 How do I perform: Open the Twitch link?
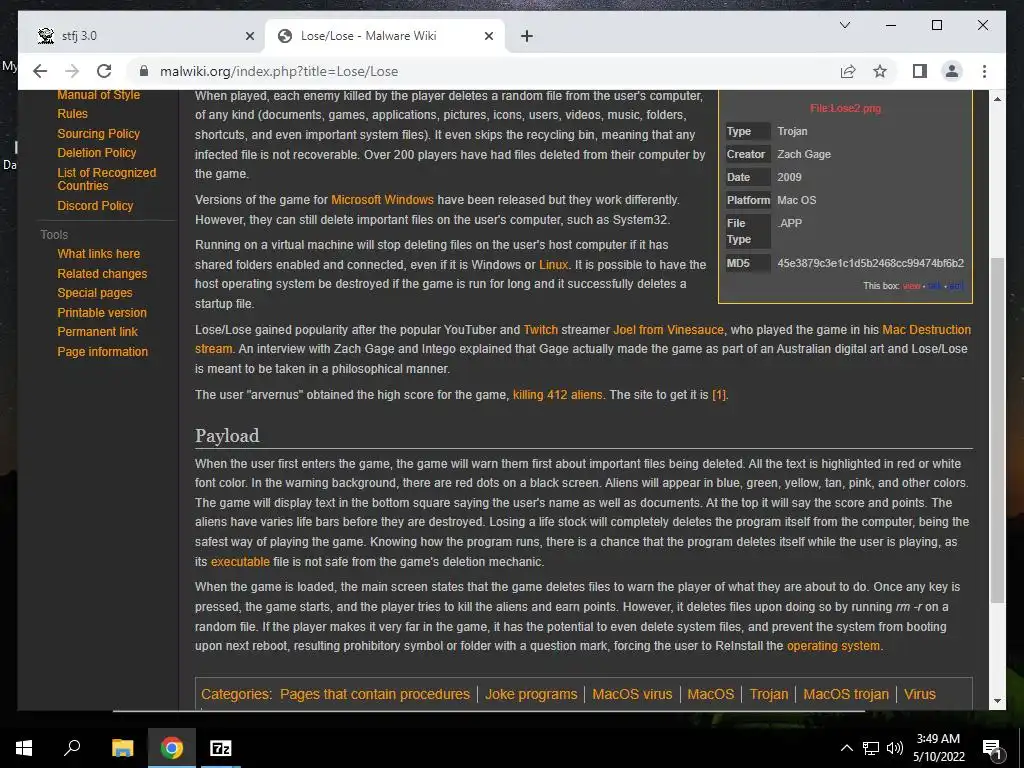[541, 330]
